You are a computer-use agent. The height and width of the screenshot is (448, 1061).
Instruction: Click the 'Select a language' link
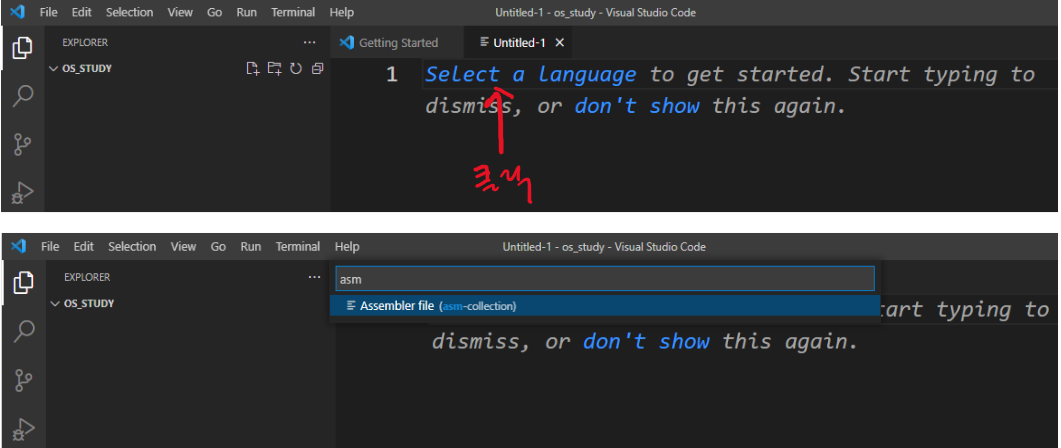[x=530, y=74]
